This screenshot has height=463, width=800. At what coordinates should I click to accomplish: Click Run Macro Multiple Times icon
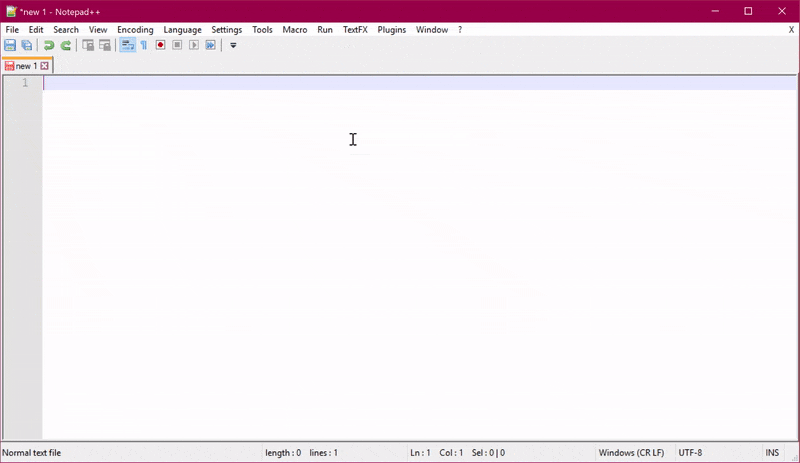pyautogui.click(x=211, y=45)
